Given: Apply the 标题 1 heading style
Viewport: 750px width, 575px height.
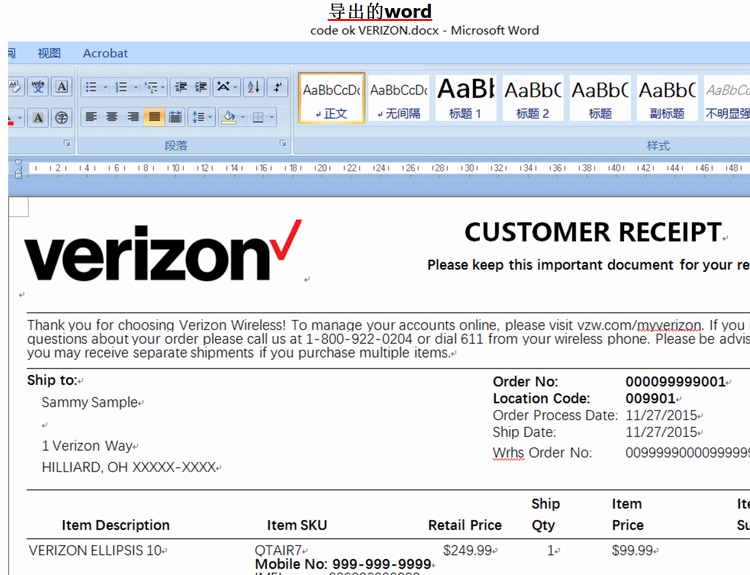Looking at the screenshot, I should pos(465,99).
